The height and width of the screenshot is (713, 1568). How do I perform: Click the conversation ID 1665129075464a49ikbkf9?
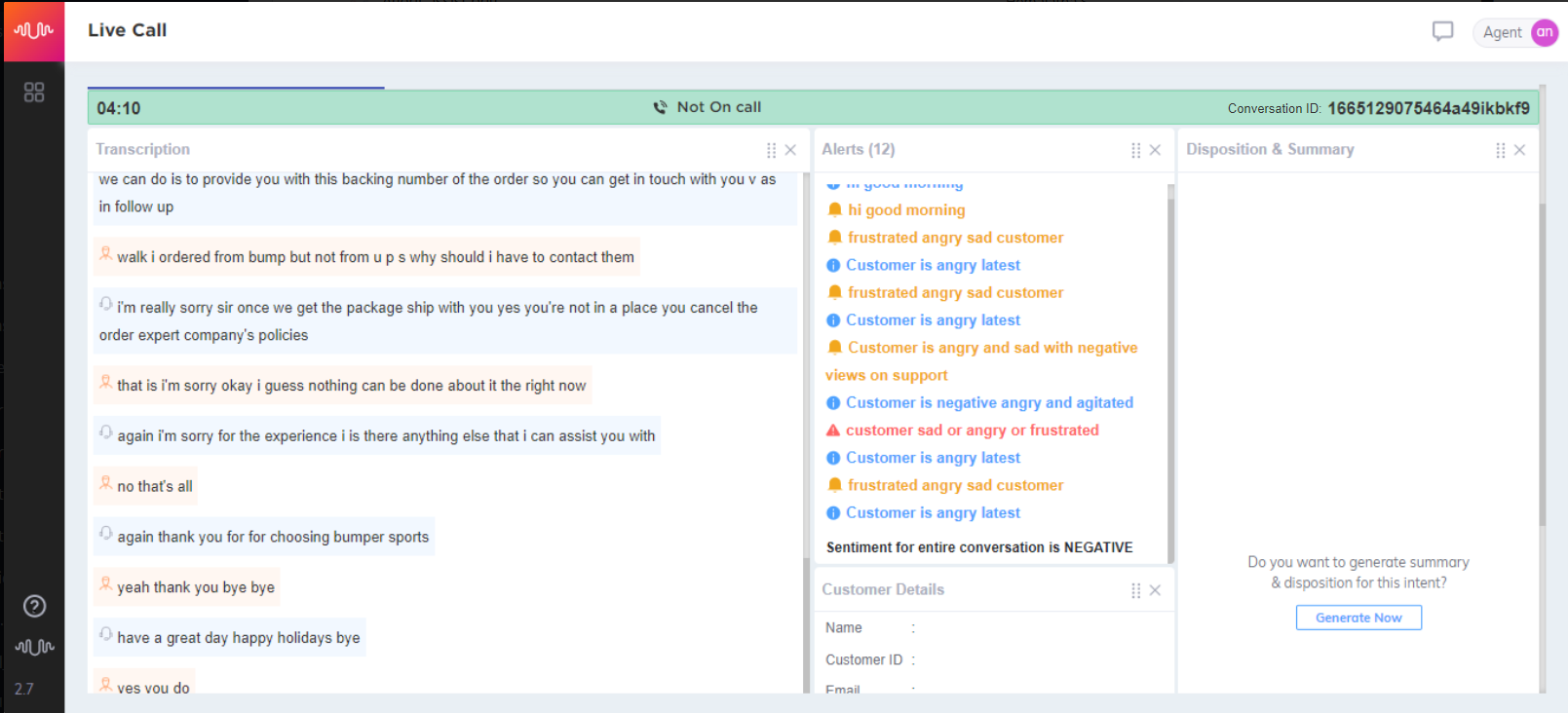coord(1428,108)
